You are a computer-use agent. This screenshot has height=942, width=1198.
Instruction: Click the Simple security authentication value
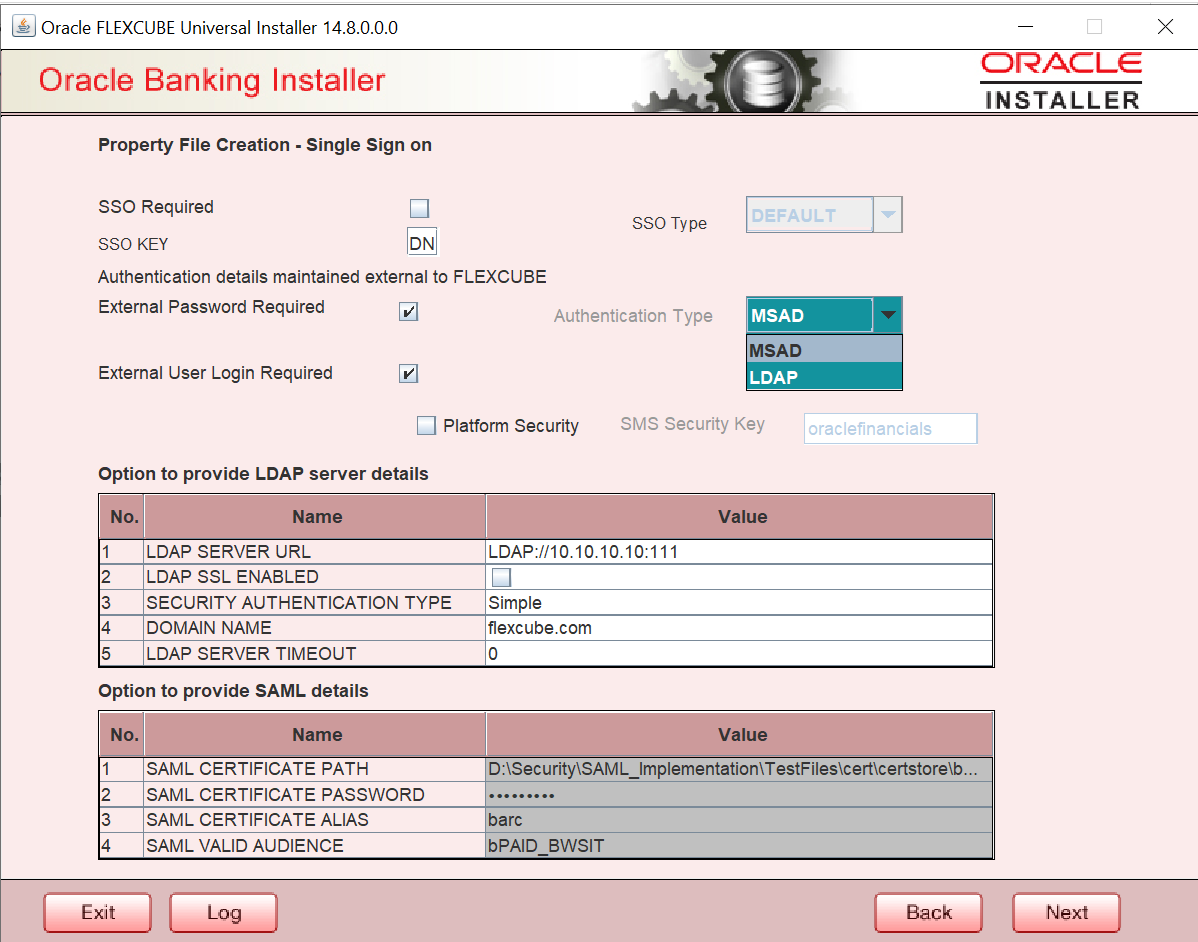pyautogui.click(x=739, y=602)
